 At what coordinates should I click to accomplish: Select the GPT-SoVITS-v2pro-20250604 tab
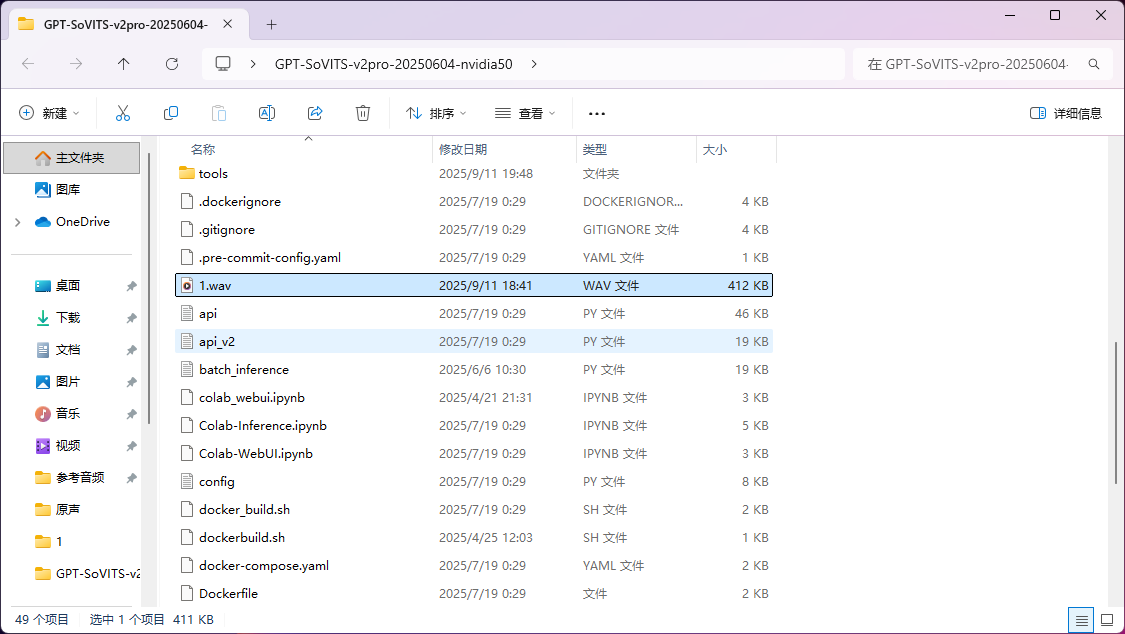(x=126, y=24)
